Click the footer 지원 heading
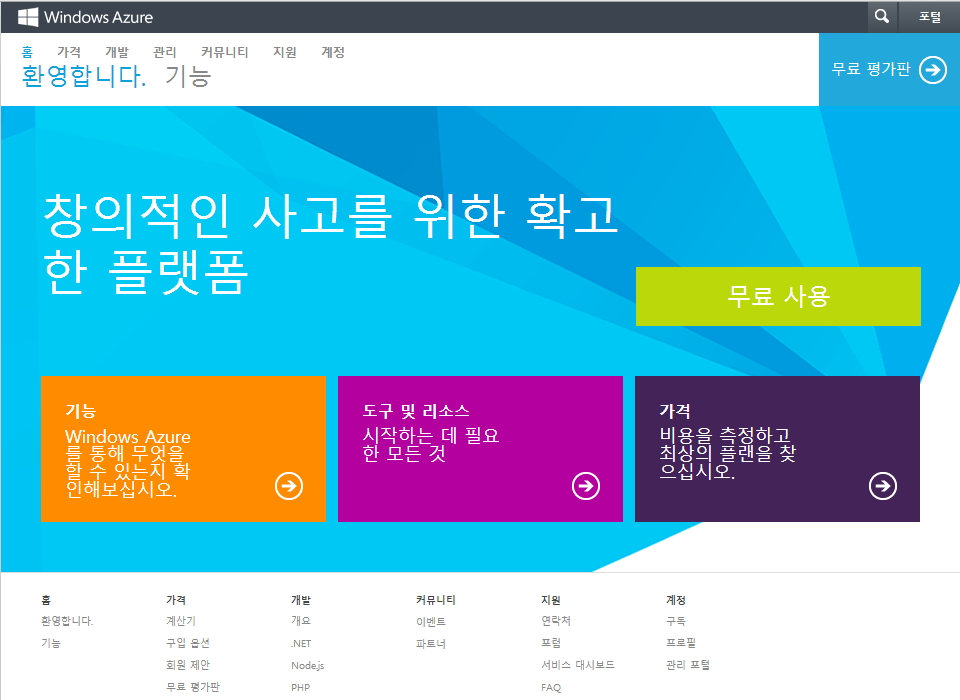This screenshot has width=960, height=700. point(550,600)
